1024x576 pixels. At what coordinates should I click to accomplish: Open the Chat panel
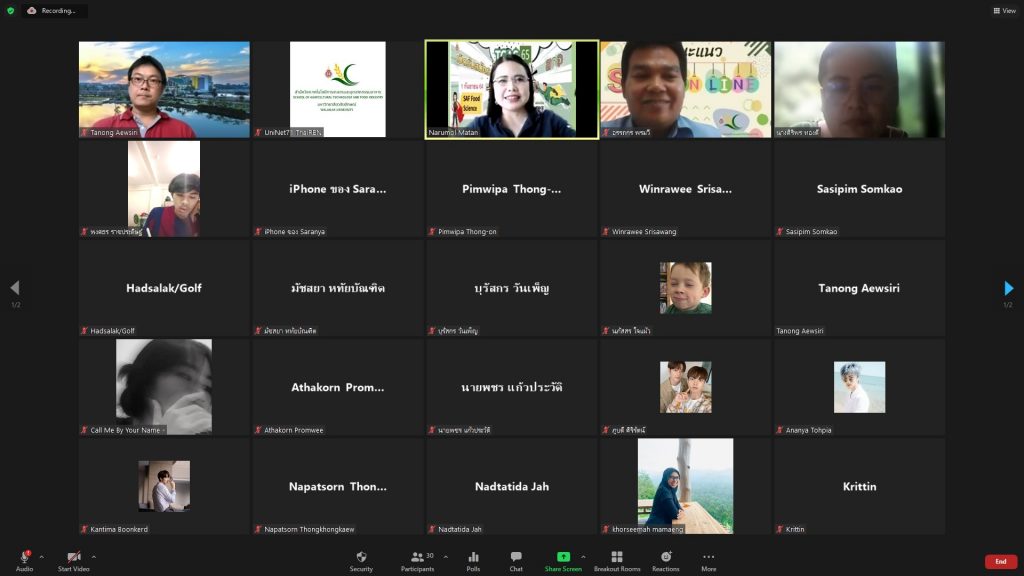(516, 560)
